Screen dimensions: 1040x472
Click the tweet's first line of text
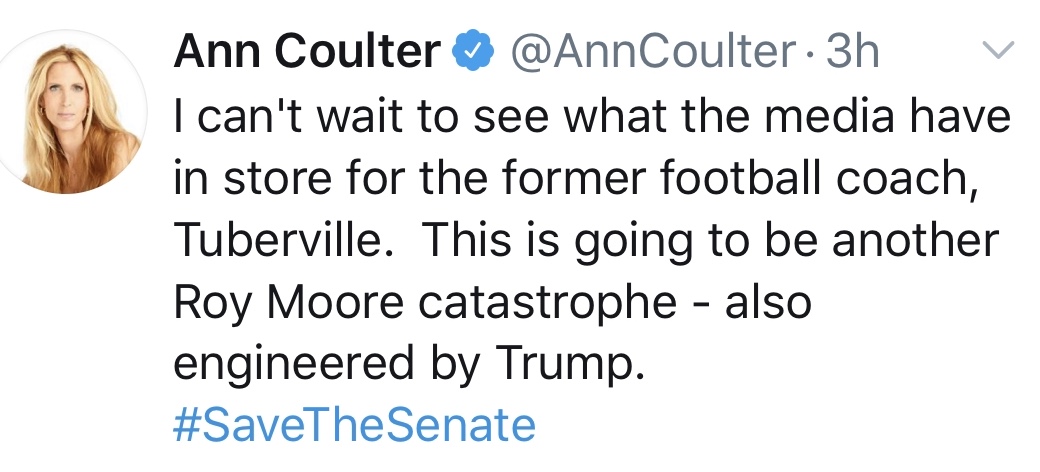(x=592, y=116)
